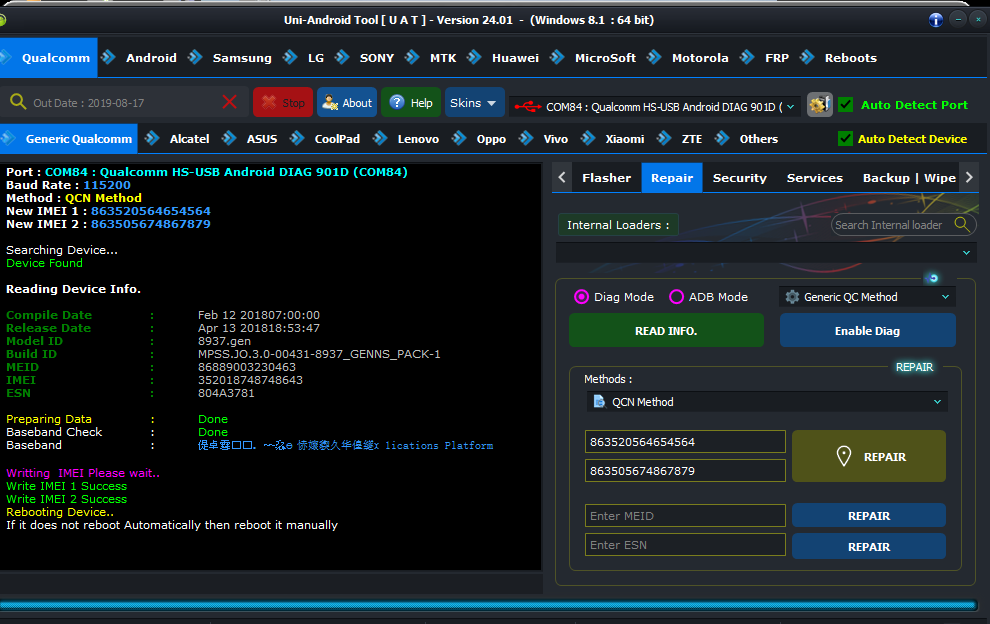Click the second IMEI field 863505674867879
This screenshot has height=624, width=990.
pyautogui.click(x=685, y=471)
